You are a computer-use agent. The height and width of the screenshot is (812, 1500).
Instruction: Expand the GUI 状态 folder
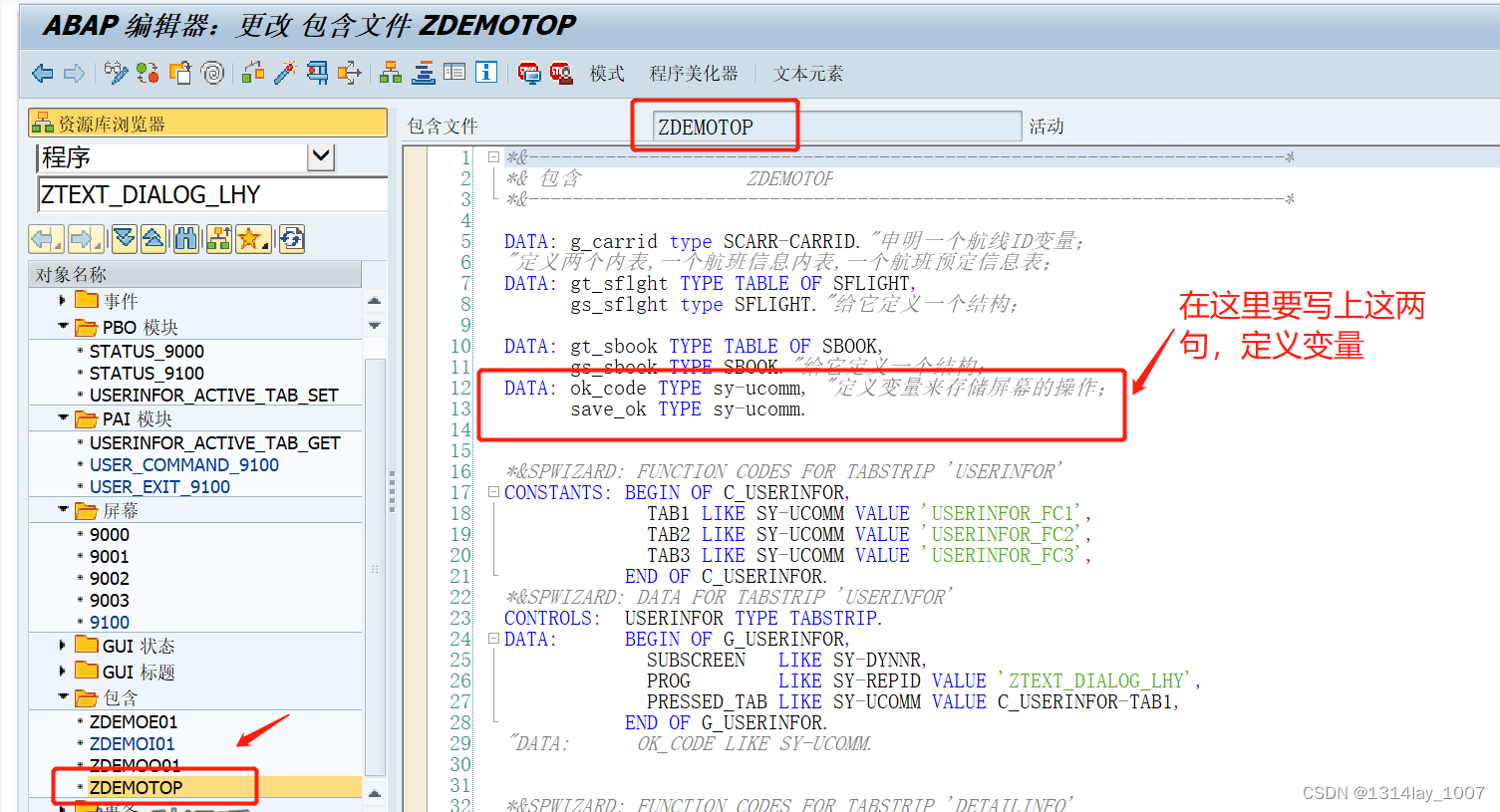[x=63, y=644]
